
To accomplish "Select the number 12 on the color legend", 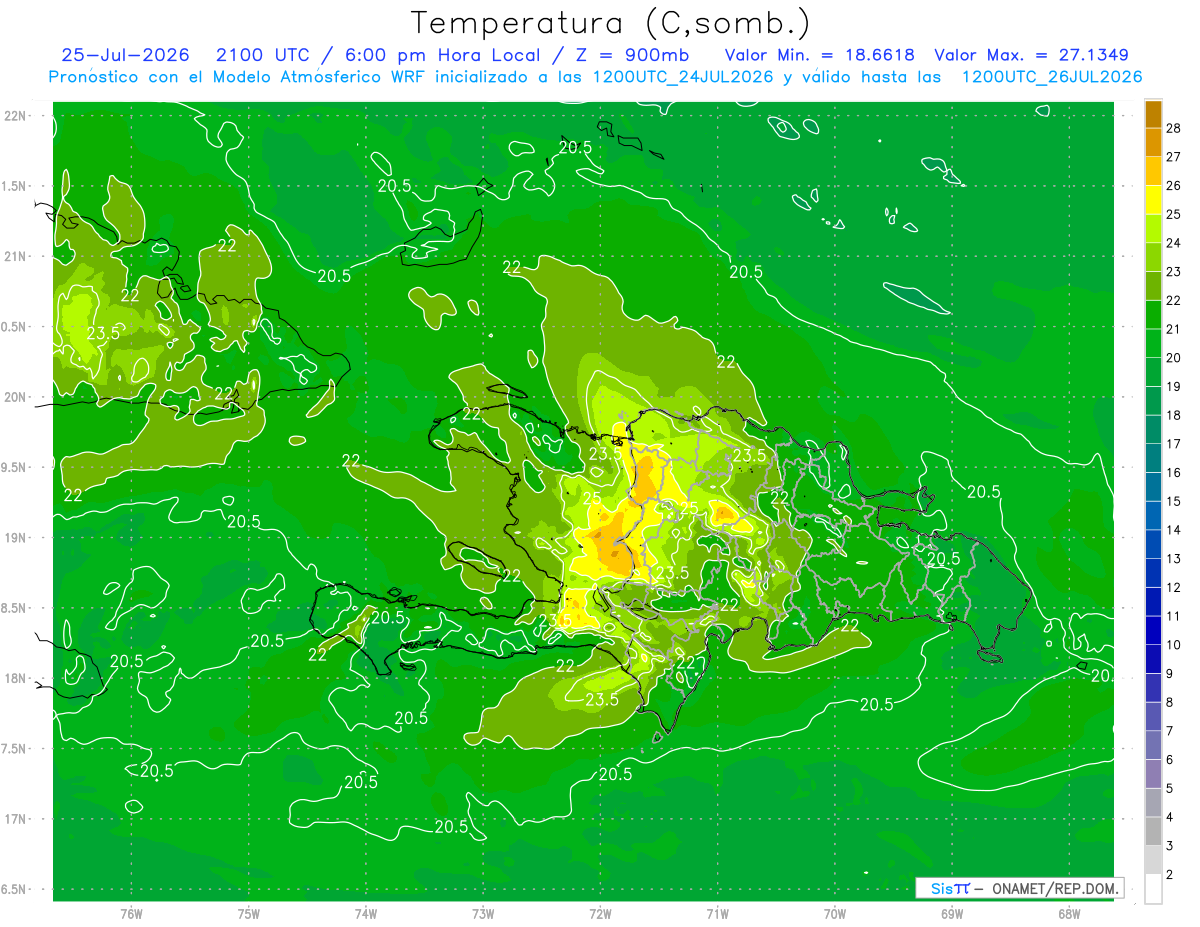I will [1174, 588].
